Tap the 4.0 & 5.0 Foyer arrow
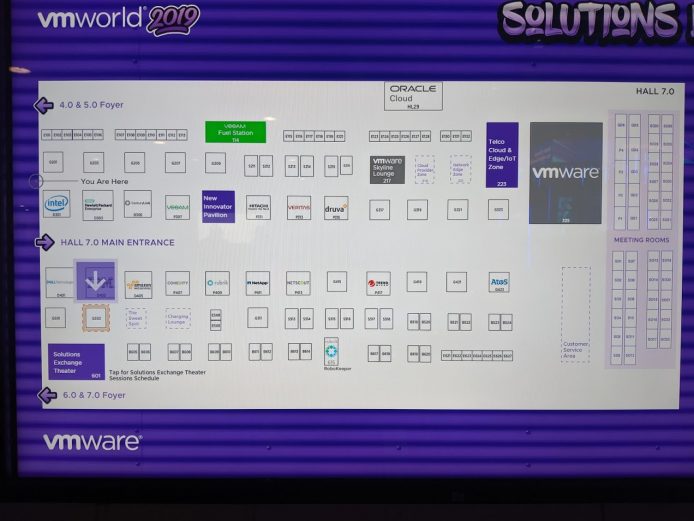 pos(44,105)
